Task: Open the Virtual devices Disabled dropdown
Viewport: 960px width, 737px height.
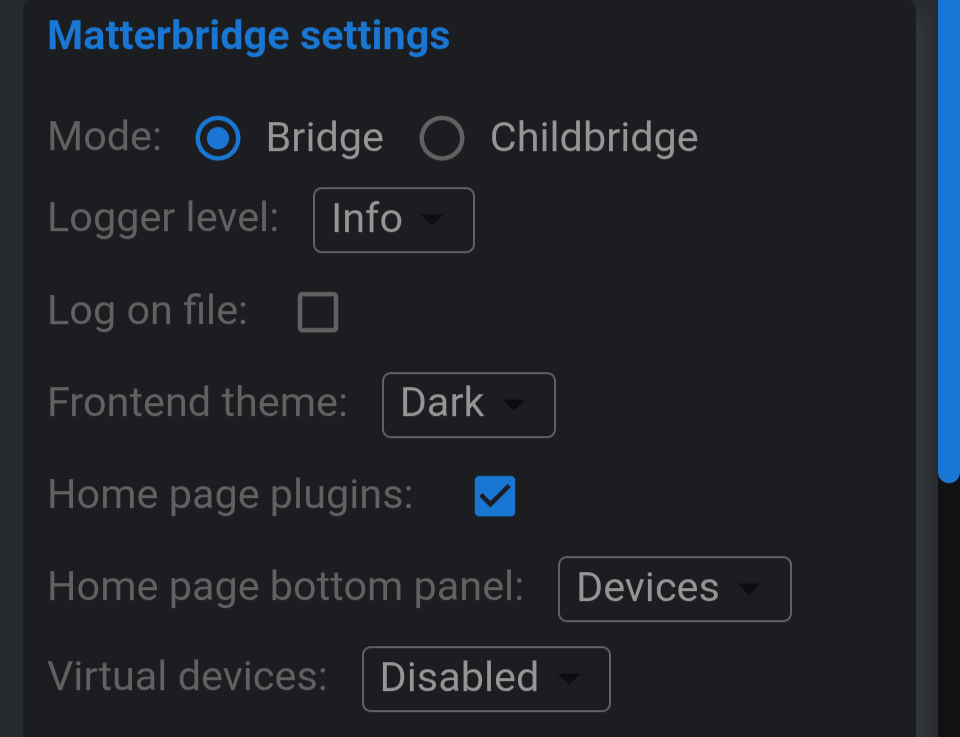Action: point(486,679)
